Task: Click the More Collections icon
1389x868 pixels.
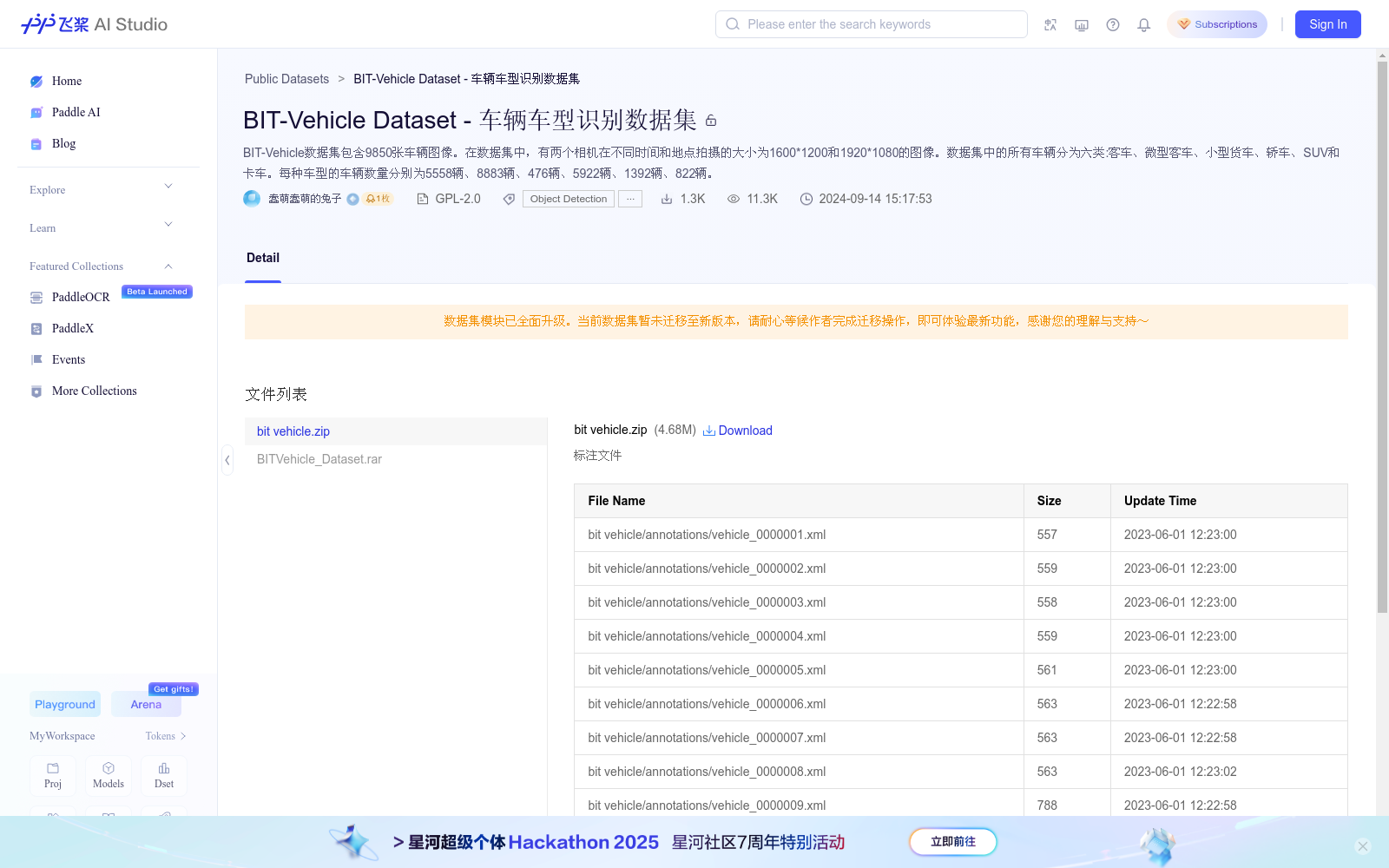Action: coord(36,391)
